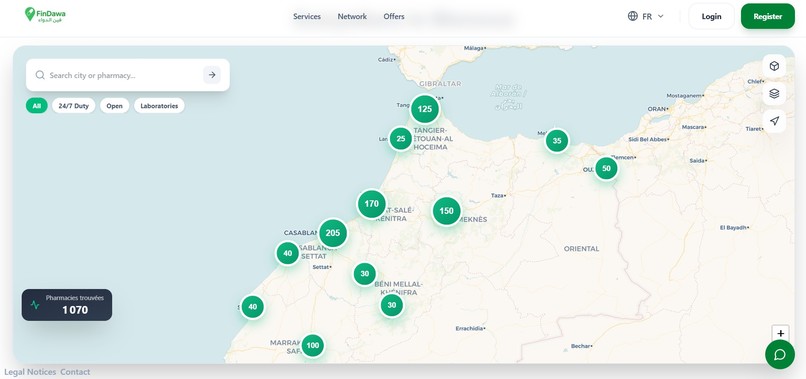Select the All filter chip
This screenshot has height=379, width=806.
click(36, 106)
